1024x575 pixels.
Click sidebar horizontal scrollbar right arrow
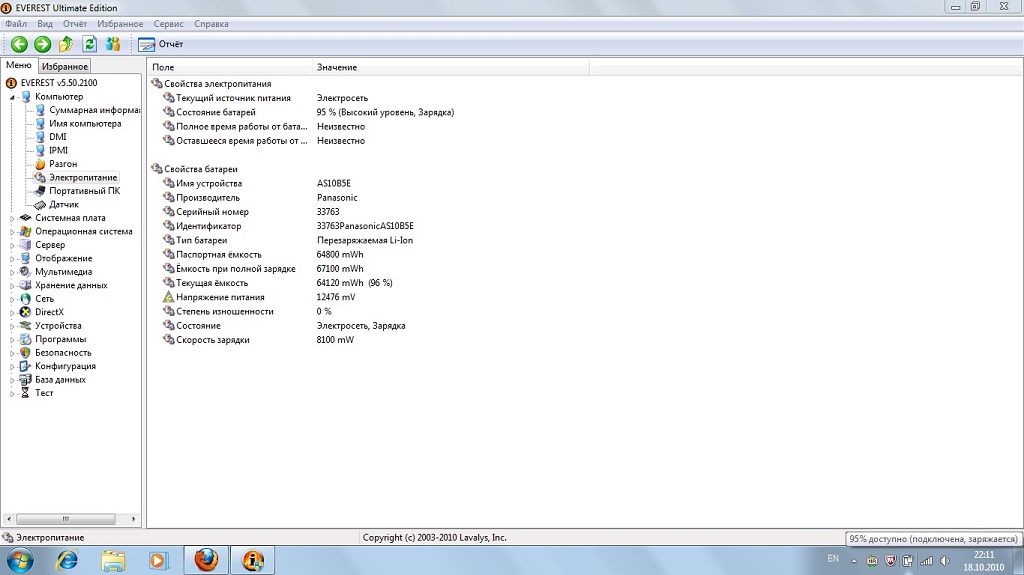pos(133,519)
